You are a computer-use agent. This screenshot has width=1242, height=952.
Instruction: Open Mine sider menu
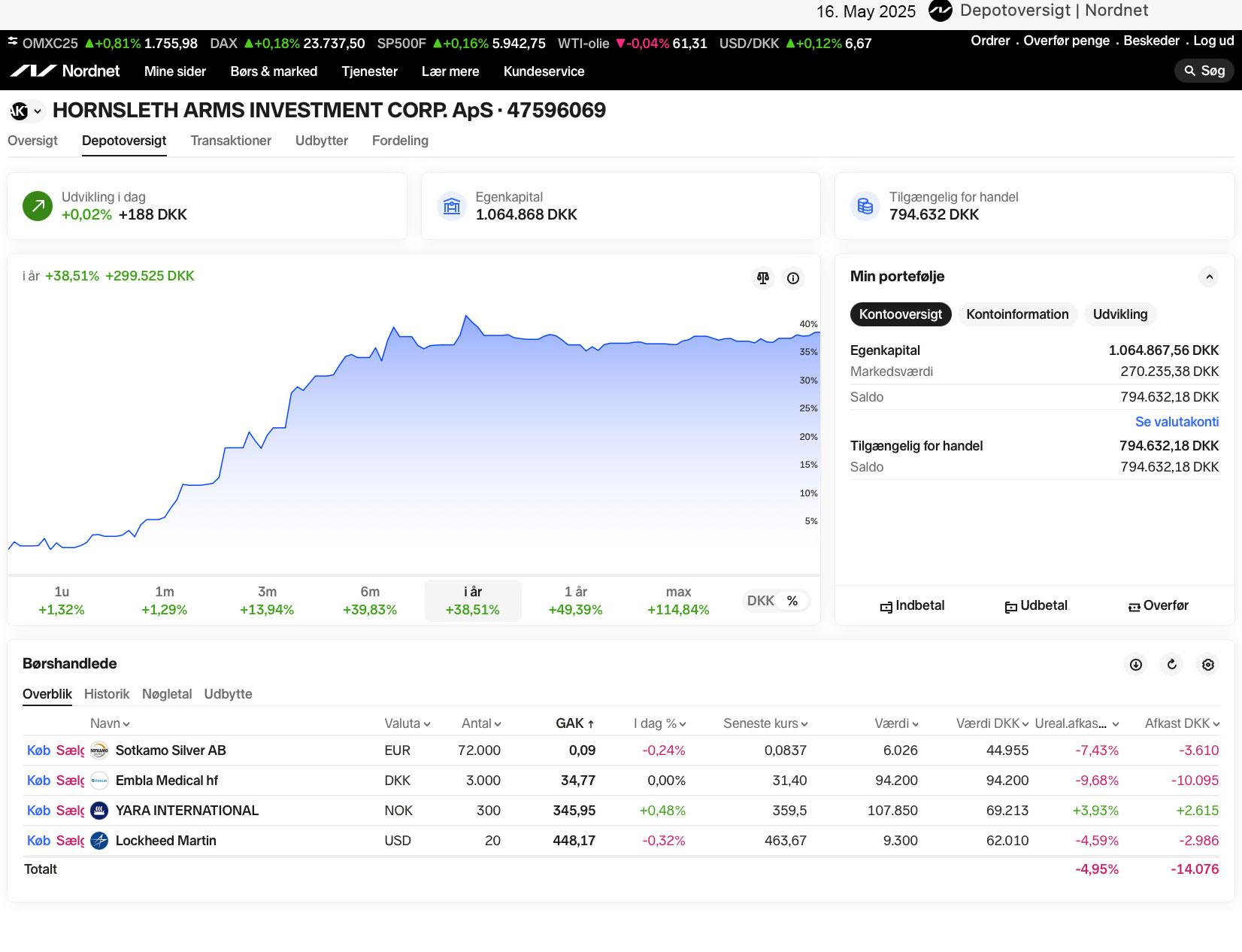click(175, 71)
